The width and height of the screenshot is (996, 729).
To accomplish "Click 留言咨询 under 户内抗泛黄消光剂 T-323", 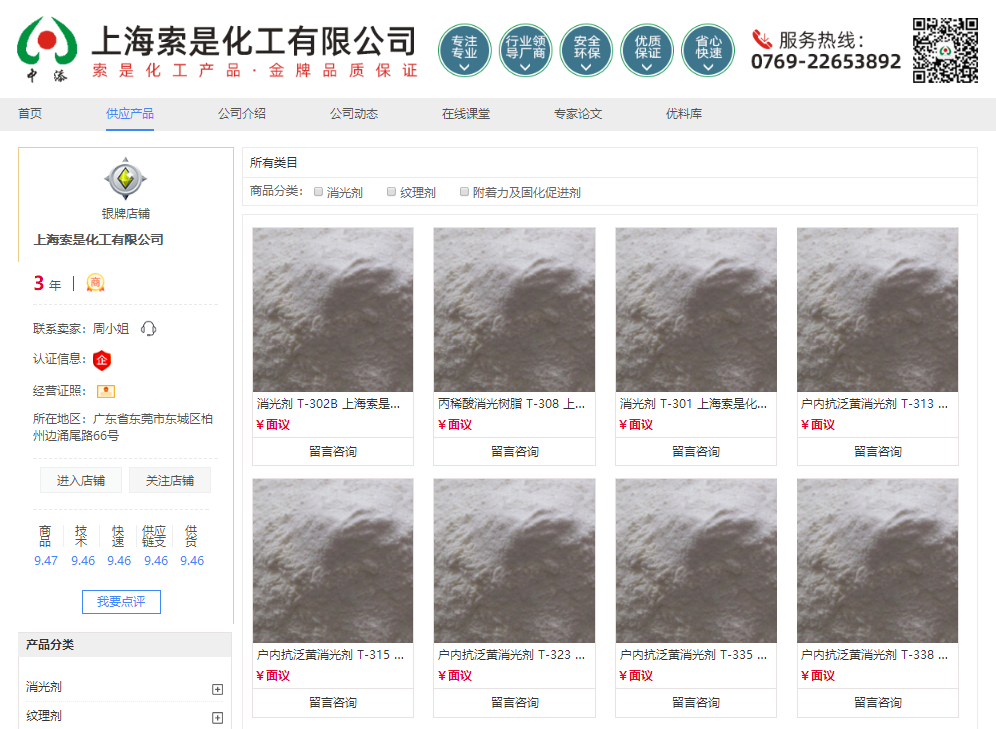I will coord(515,702).
